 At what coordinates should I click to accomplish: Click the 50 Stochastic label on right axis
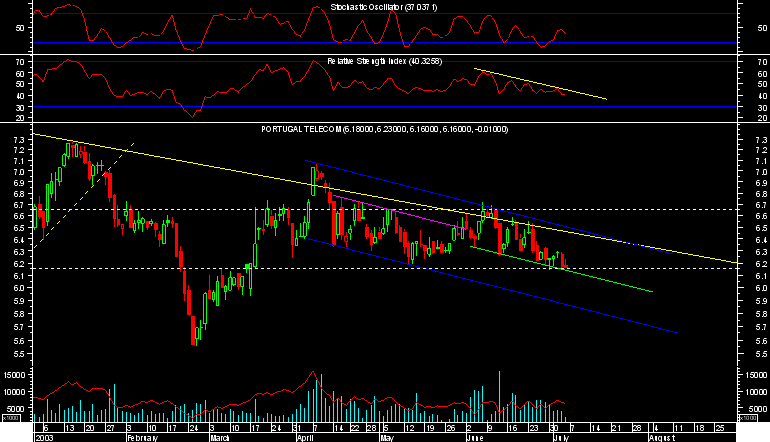coord(763,28)
